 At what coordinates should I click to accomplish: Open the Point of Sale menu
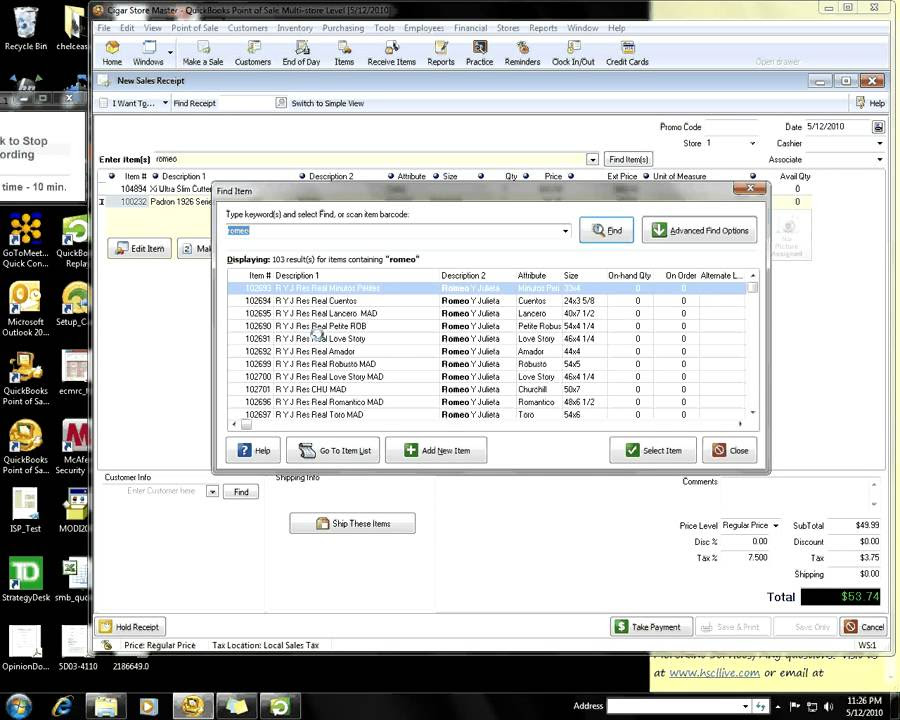click(x=195, y=28)
